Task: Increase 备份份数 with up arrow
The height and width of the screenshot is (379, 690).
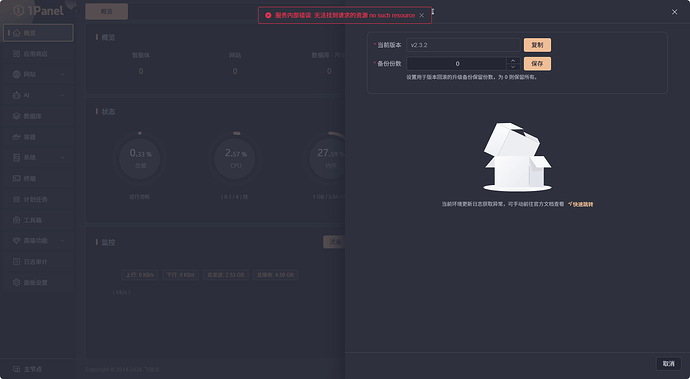Action: (513, 61)
